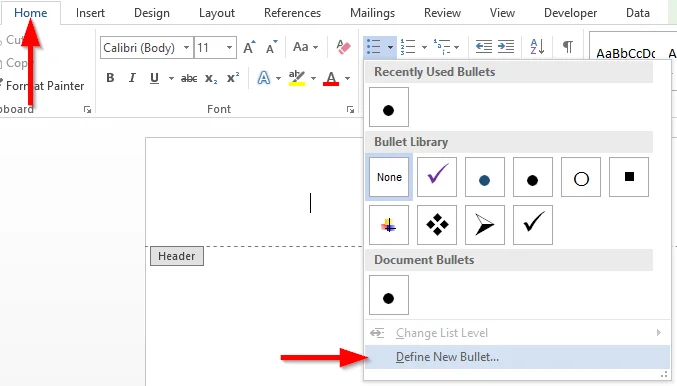Expand the Numbering dropdown arrow
Viewport: 677px width, 386px height.
point(424,47)
